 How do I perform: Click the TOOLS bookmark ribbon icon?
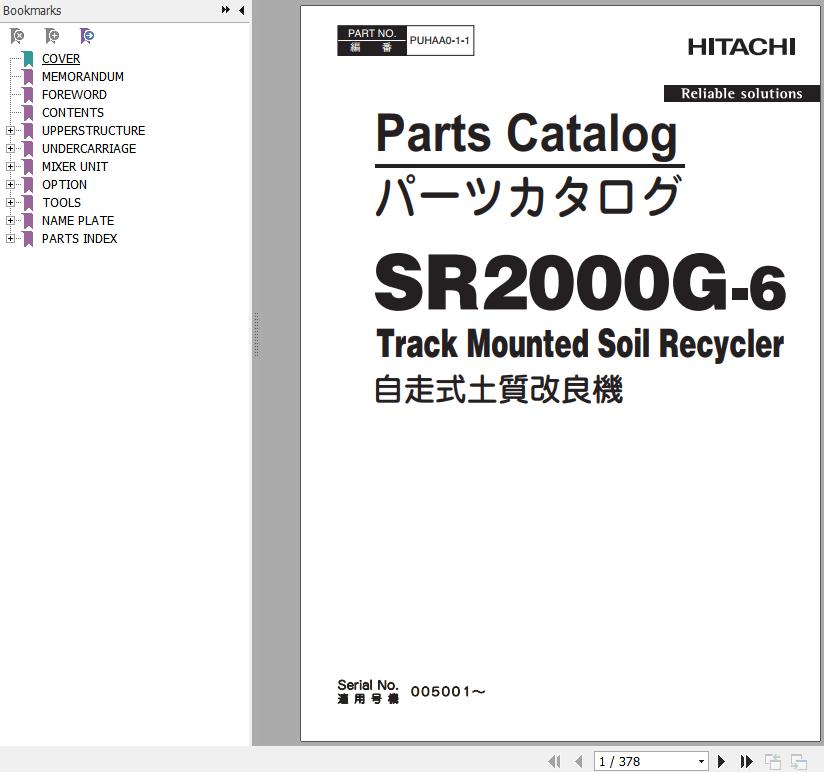(28, 202)
